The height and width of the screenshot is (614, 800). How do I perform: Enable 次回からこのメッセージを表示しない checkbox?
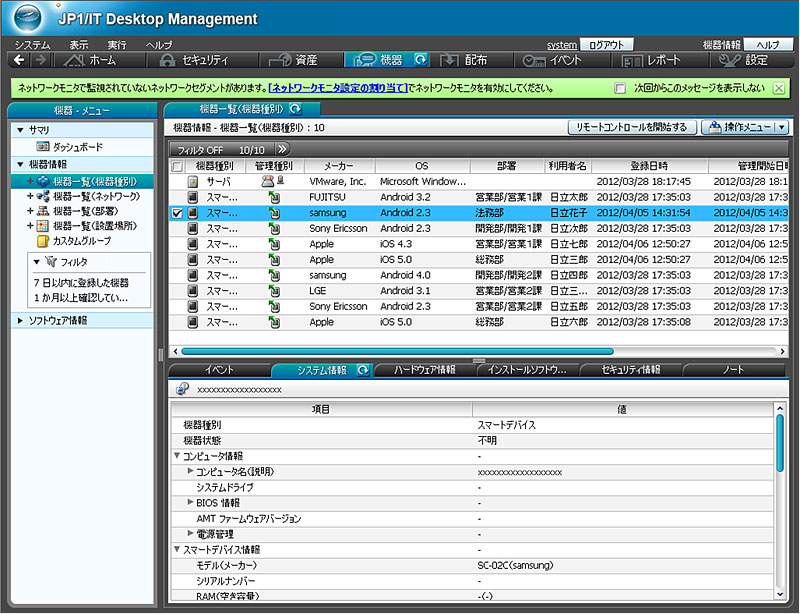[x=620, y=88]
